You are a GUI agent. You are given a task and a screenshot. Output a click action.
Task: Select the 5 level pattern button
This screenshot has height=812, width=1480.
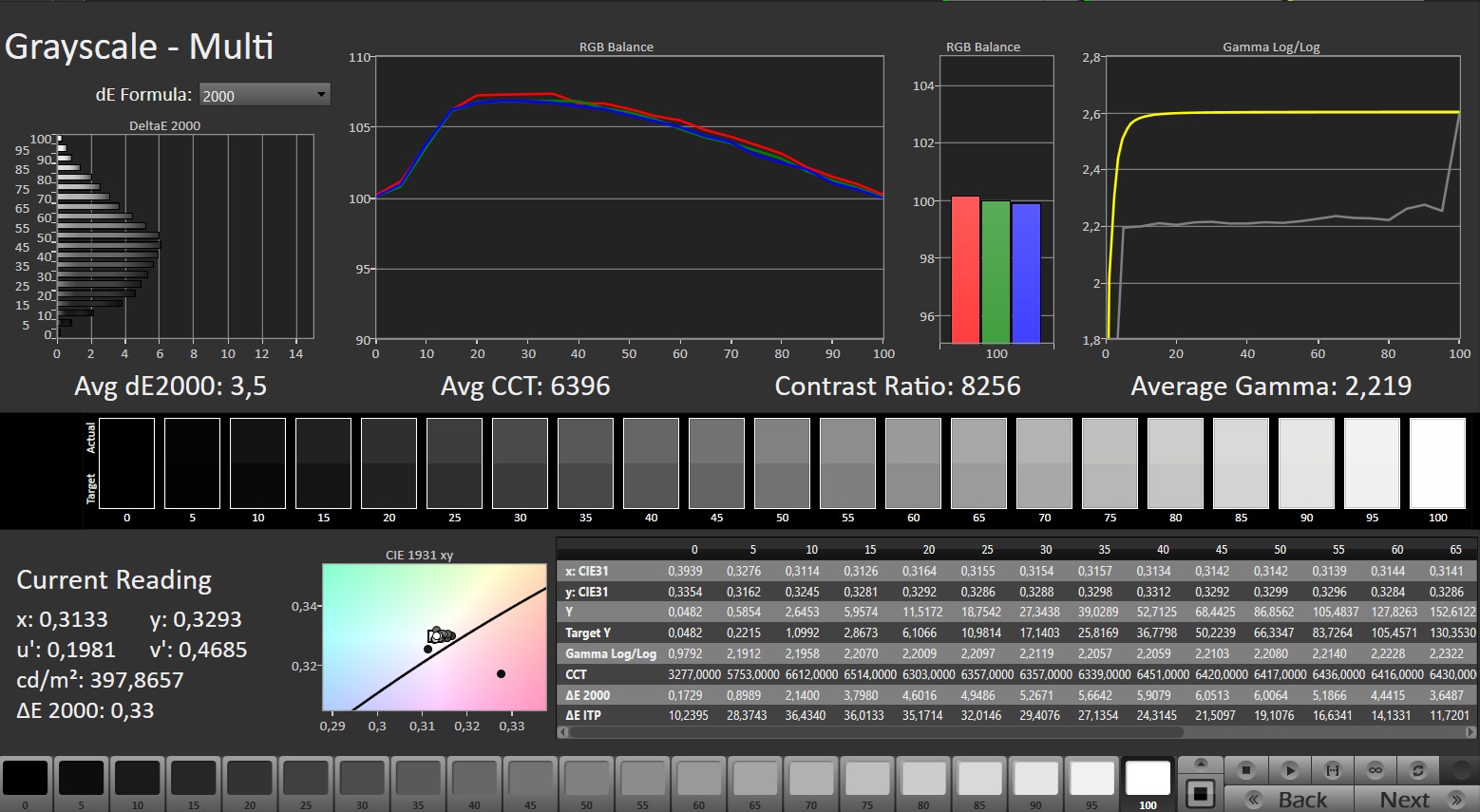click(x=82, y=784)
